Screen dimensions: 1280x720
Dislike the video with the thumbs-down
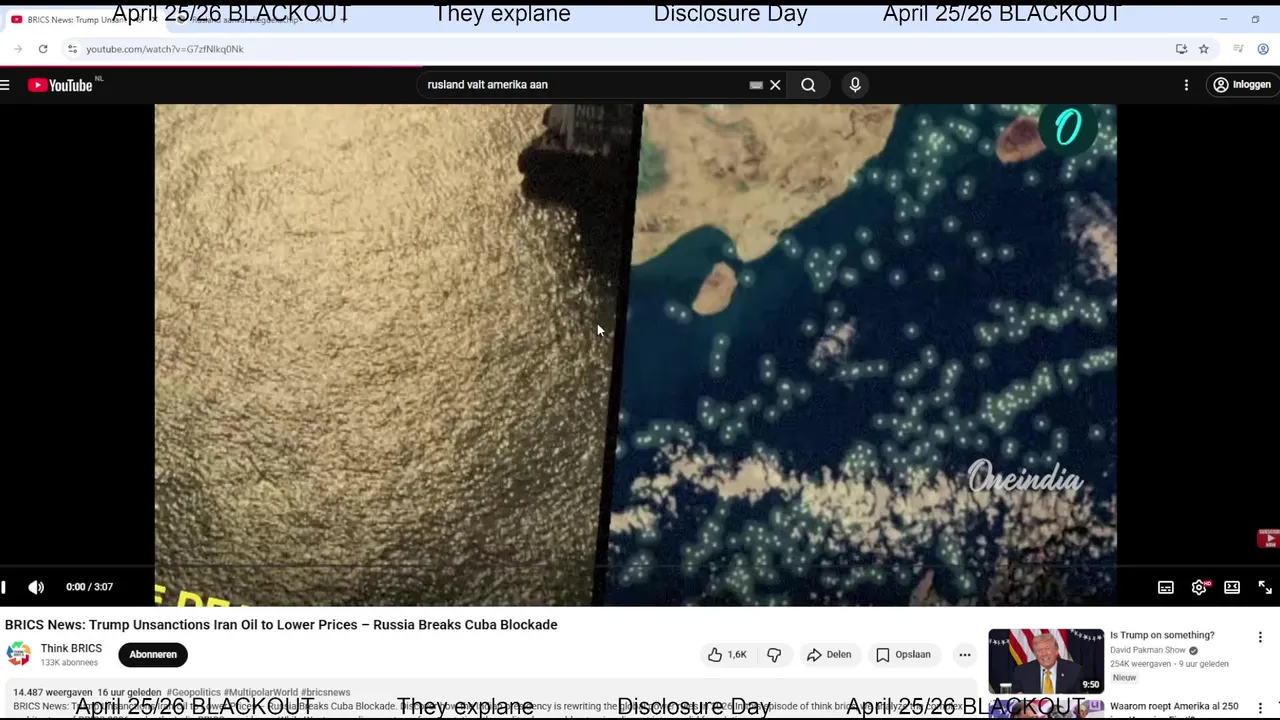(x=774, y=654)
